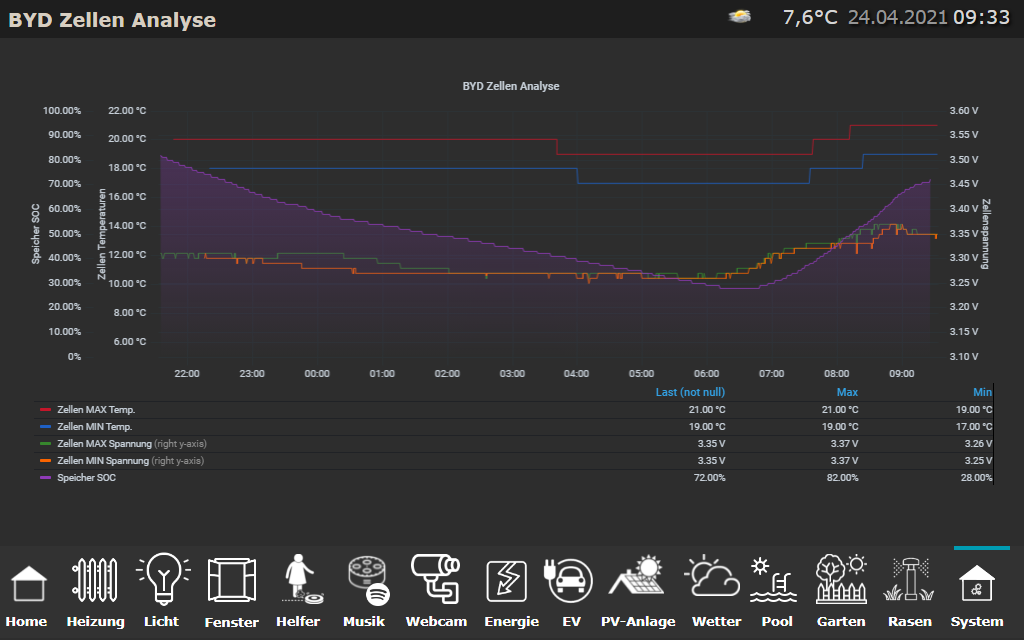The image size is (1024, 640).
Task: Open the Pool ladder icon
Action: (x=773, y=579)
